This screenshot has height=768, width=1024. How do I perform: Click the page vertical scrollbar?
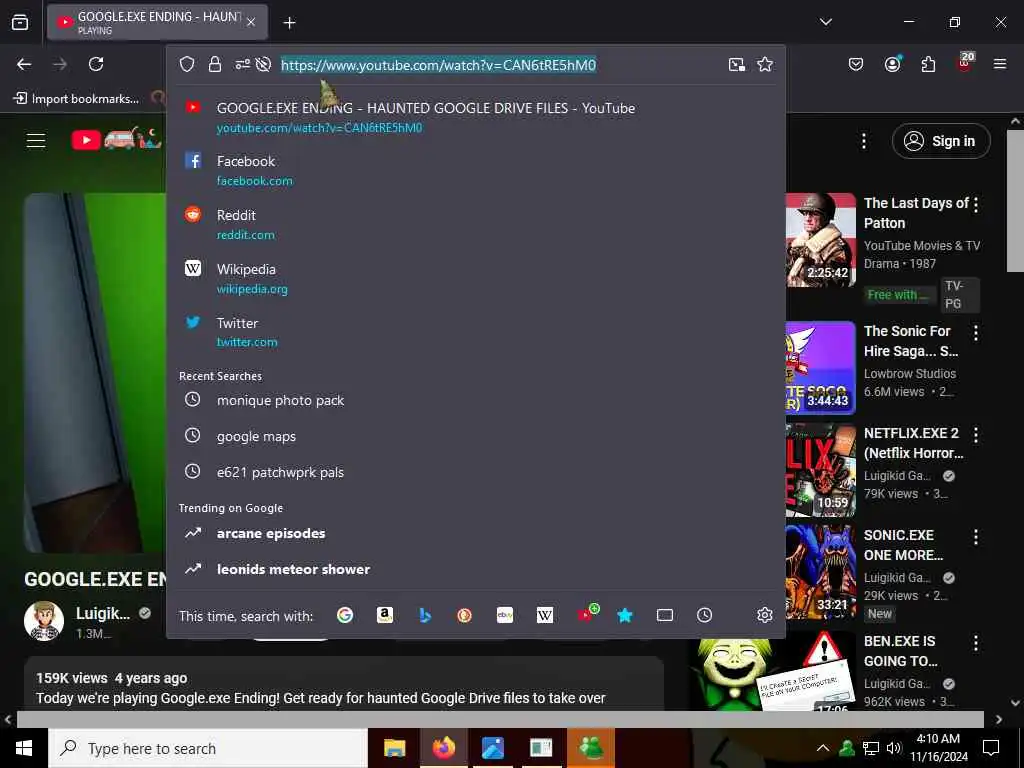pos(1015,200)
